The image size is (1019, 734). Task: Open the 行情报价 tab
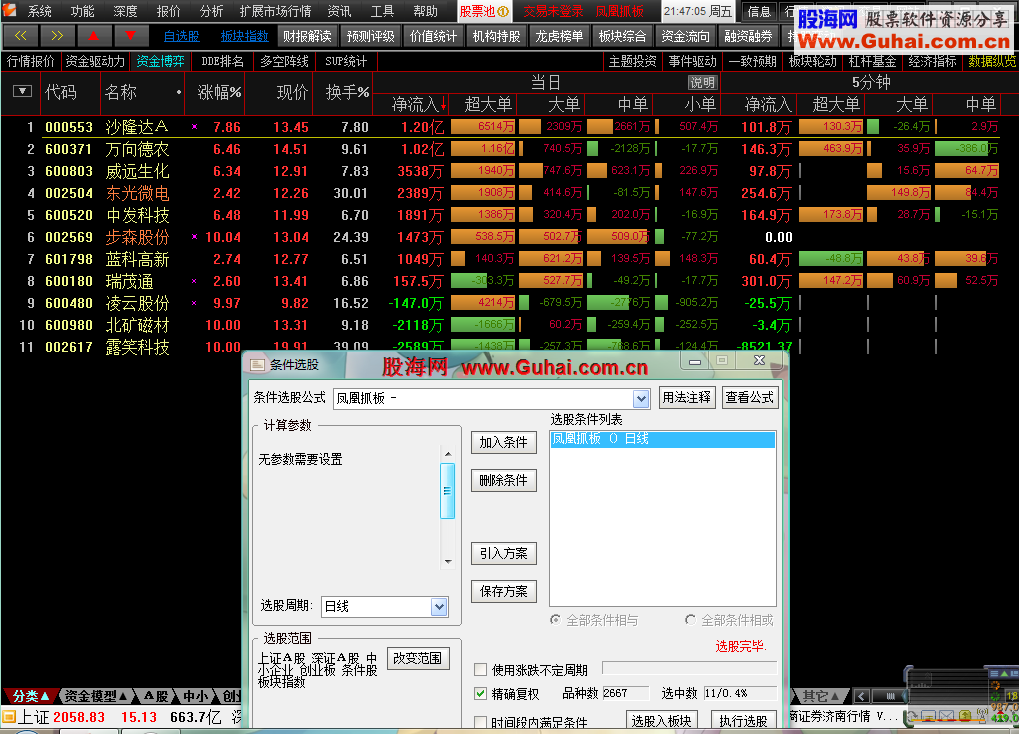point(31,61)
